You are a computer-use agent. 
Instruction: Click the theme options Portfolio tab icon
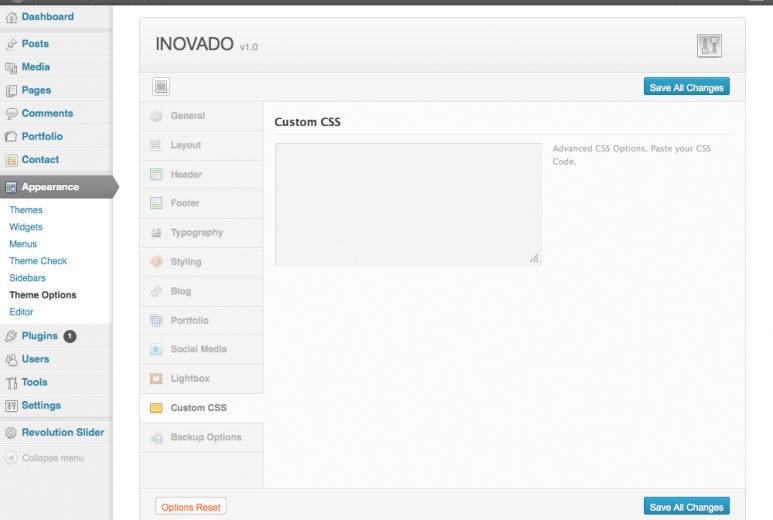point(156,321)
